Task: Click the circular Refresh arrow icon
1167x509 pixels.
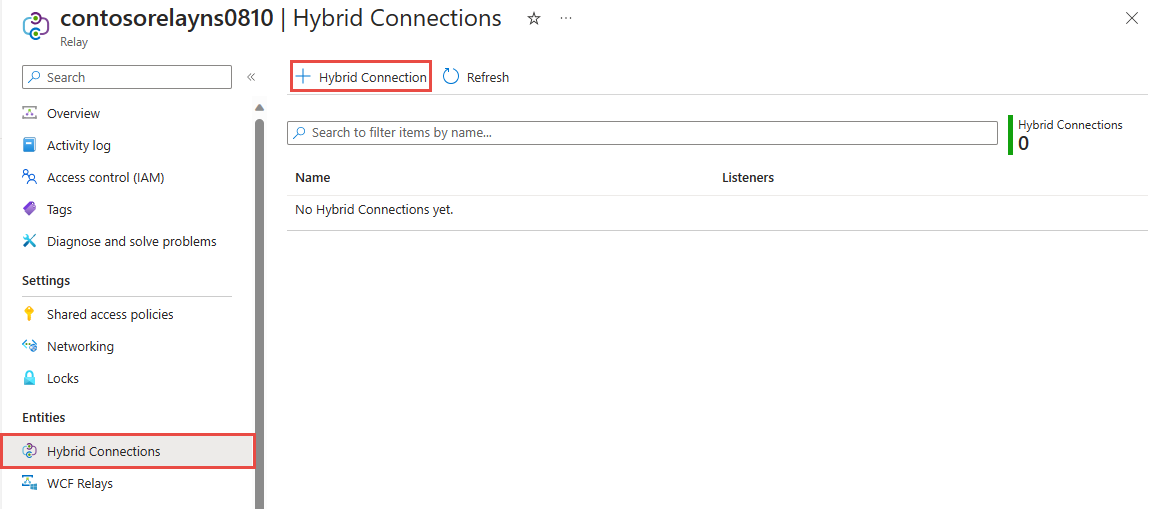Action: [x=451, y=77]
